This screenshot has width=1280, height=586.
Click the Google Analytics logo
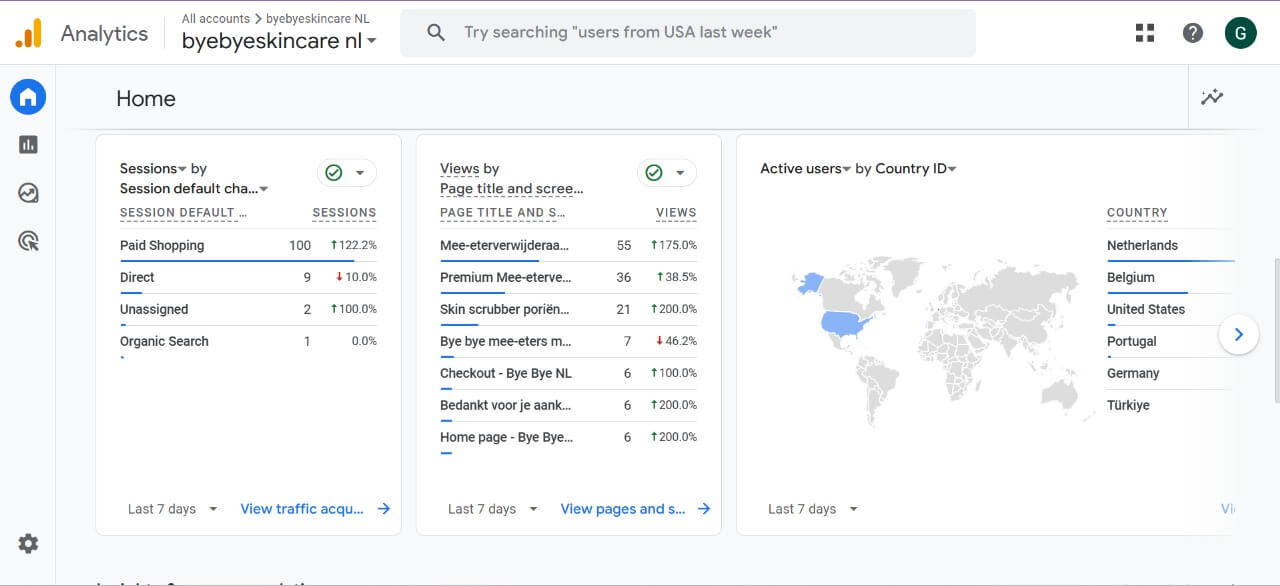(28, 33)
